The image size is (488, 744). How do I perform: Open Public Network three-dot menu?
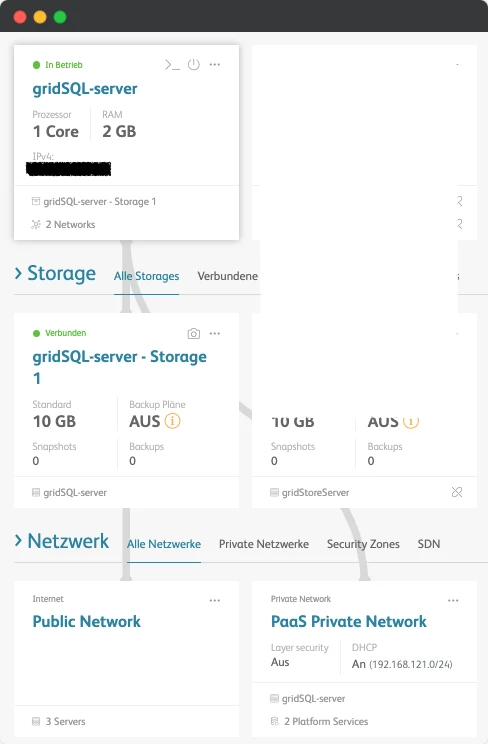tap(215, 600)
